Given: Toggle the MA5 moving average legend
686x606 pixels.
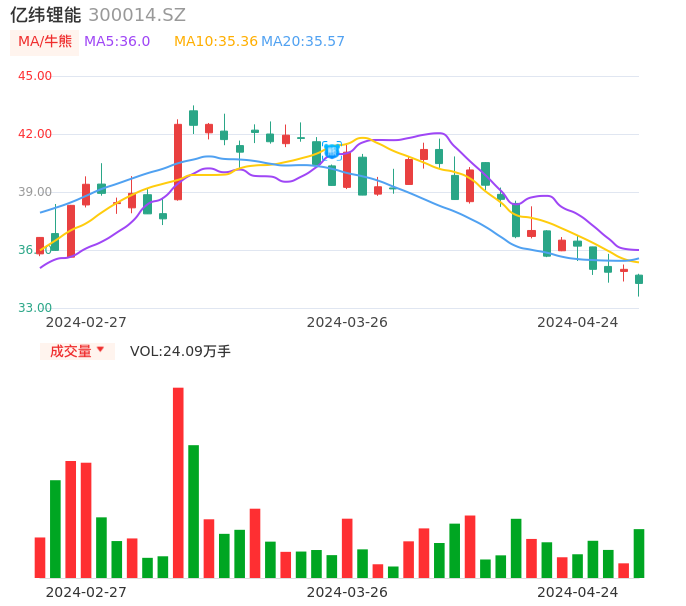Looking at the screenshot, I should [117, 42].
